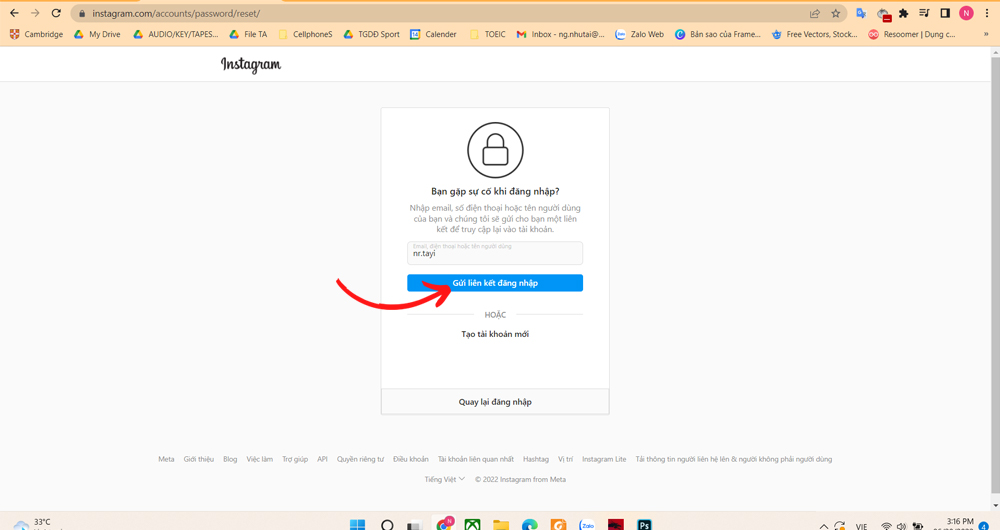The image size is (1000, 530).
Task: Click the VIE input language indicator
Action: 862,526
